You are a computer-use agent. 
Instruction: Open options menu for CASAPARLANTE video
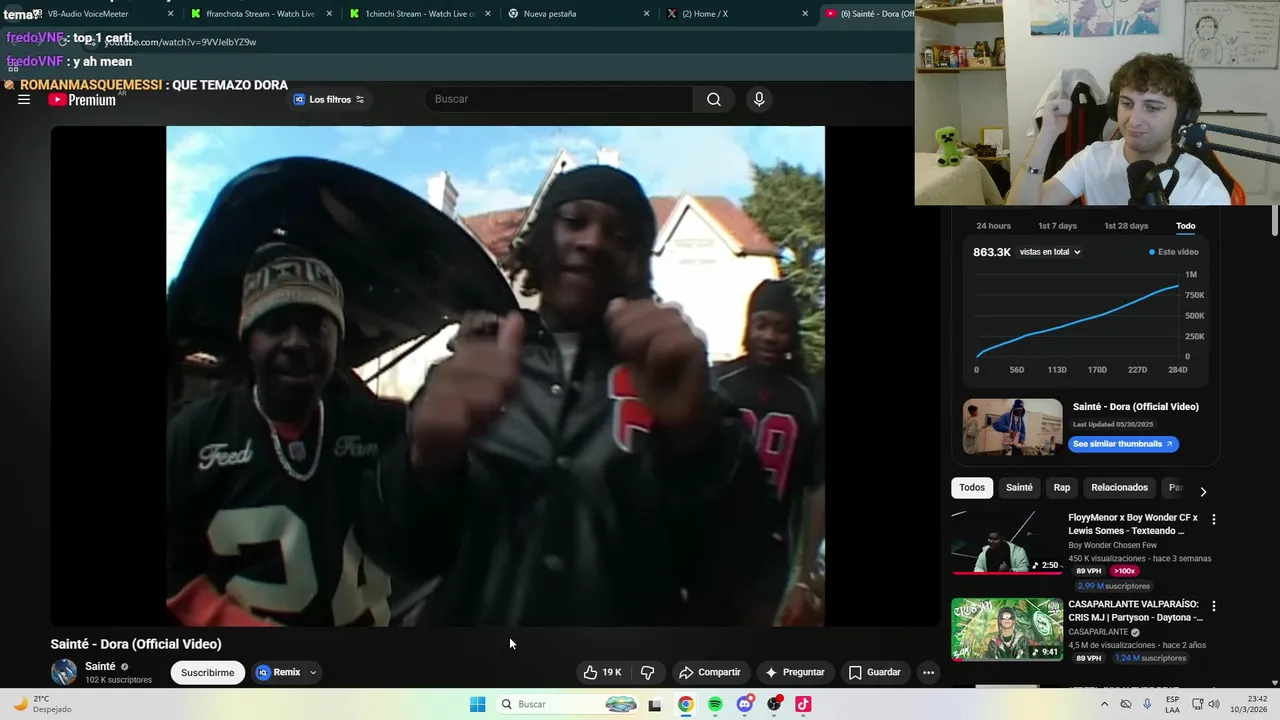coord(1214,606)
